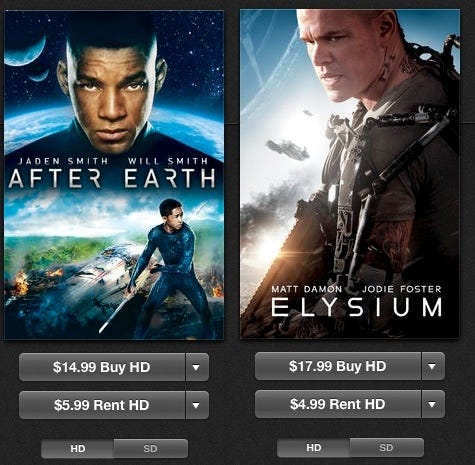Expand dropdown arrow beside $17.99 Buy HD
Screen dimensions: 475x465
pyautogui.click(x=433, y=366)
